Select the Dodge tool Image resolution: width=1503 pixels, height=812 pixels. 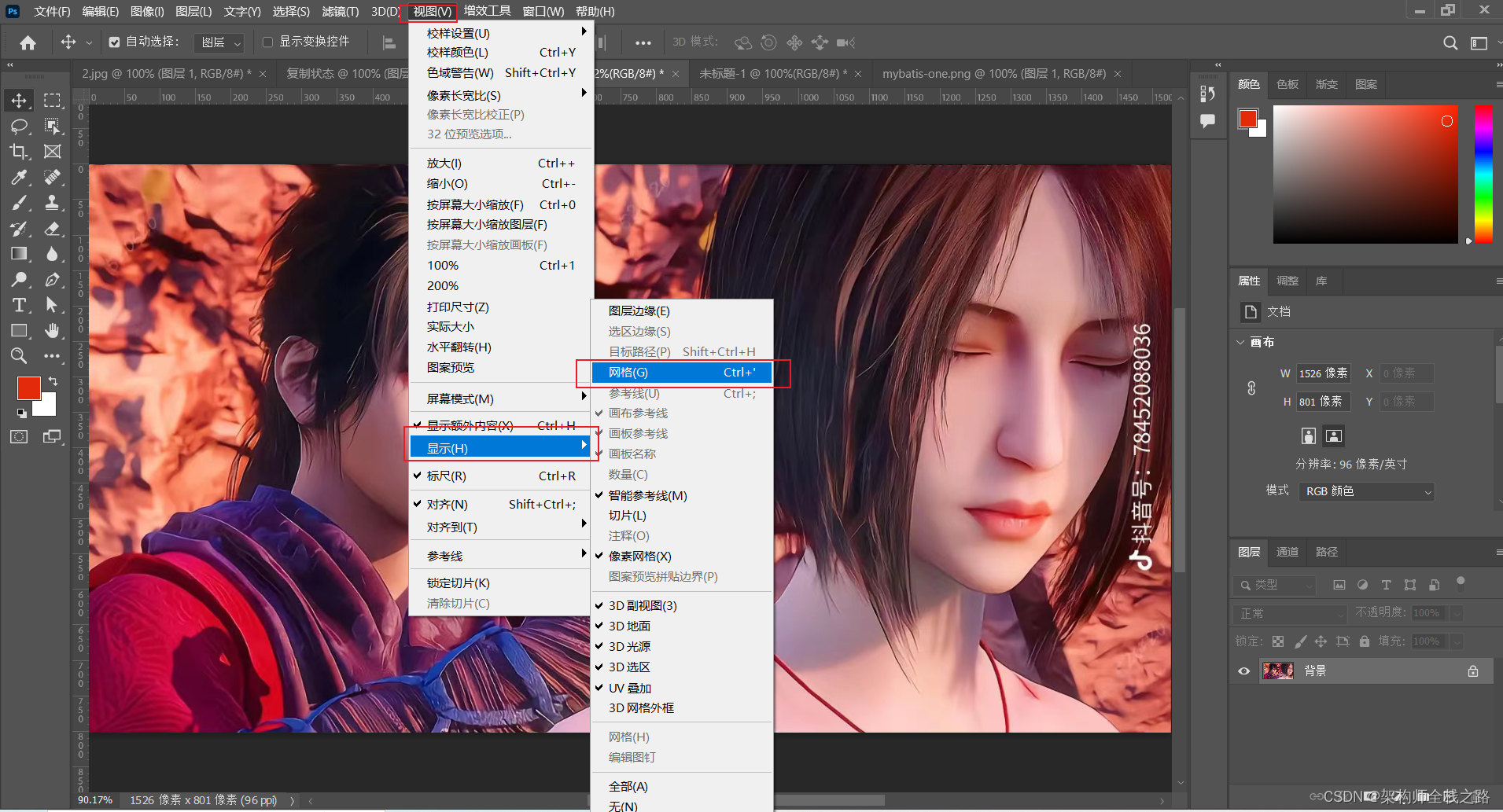[19, 280]
